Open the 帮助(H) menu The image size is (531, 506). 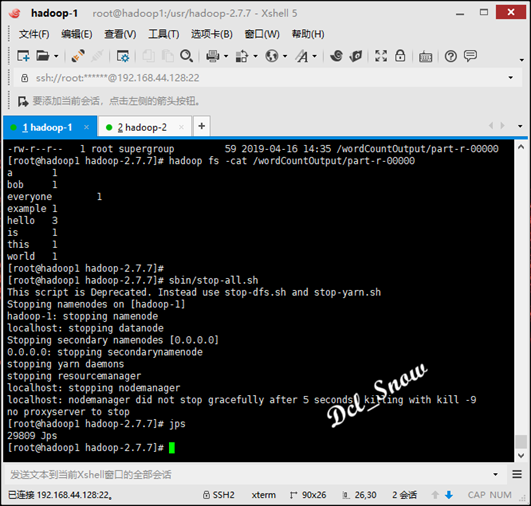[x=308, y=34]
